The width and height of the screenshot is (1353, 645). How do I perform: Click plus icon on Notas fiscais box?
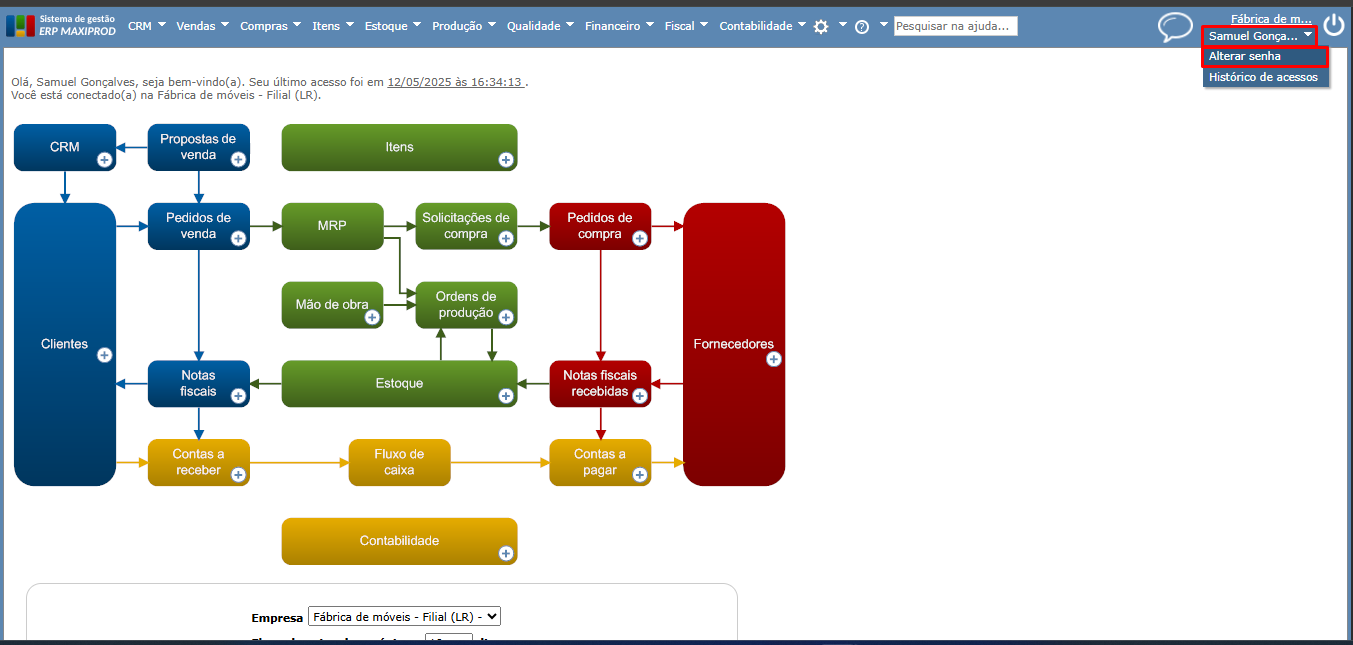[238, 396]
